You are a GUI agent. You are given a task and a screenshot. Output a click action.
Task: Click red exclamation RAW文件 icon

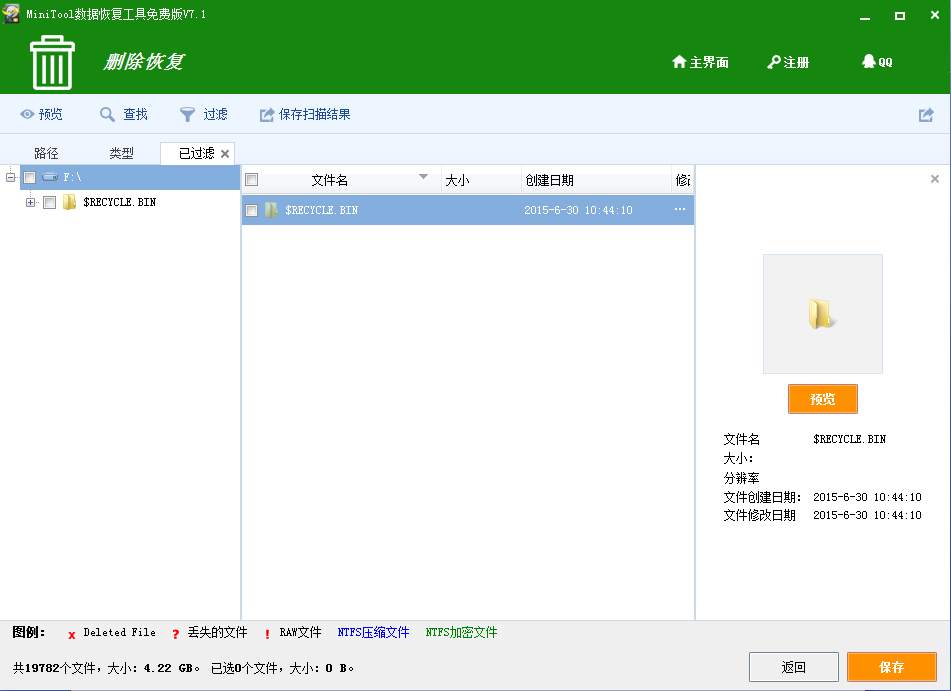(267, 634)
